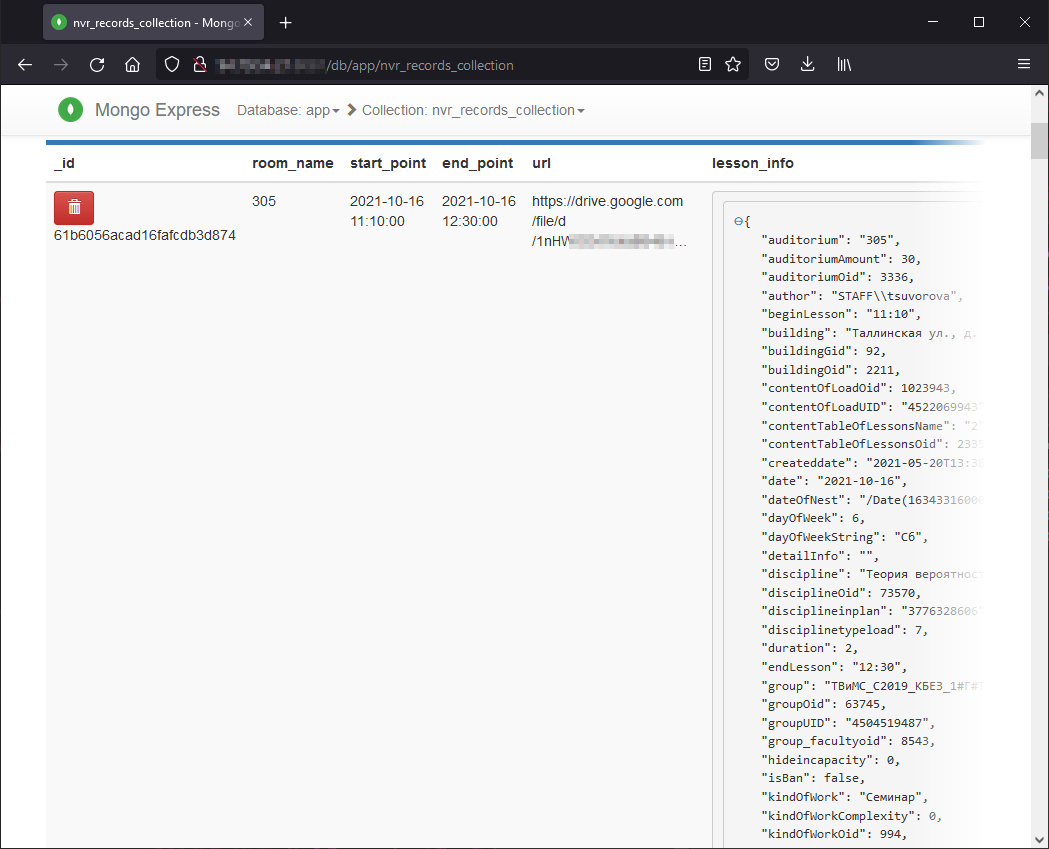Open the downloads panel
The image size is (1049, 849).
coord(807,64)
